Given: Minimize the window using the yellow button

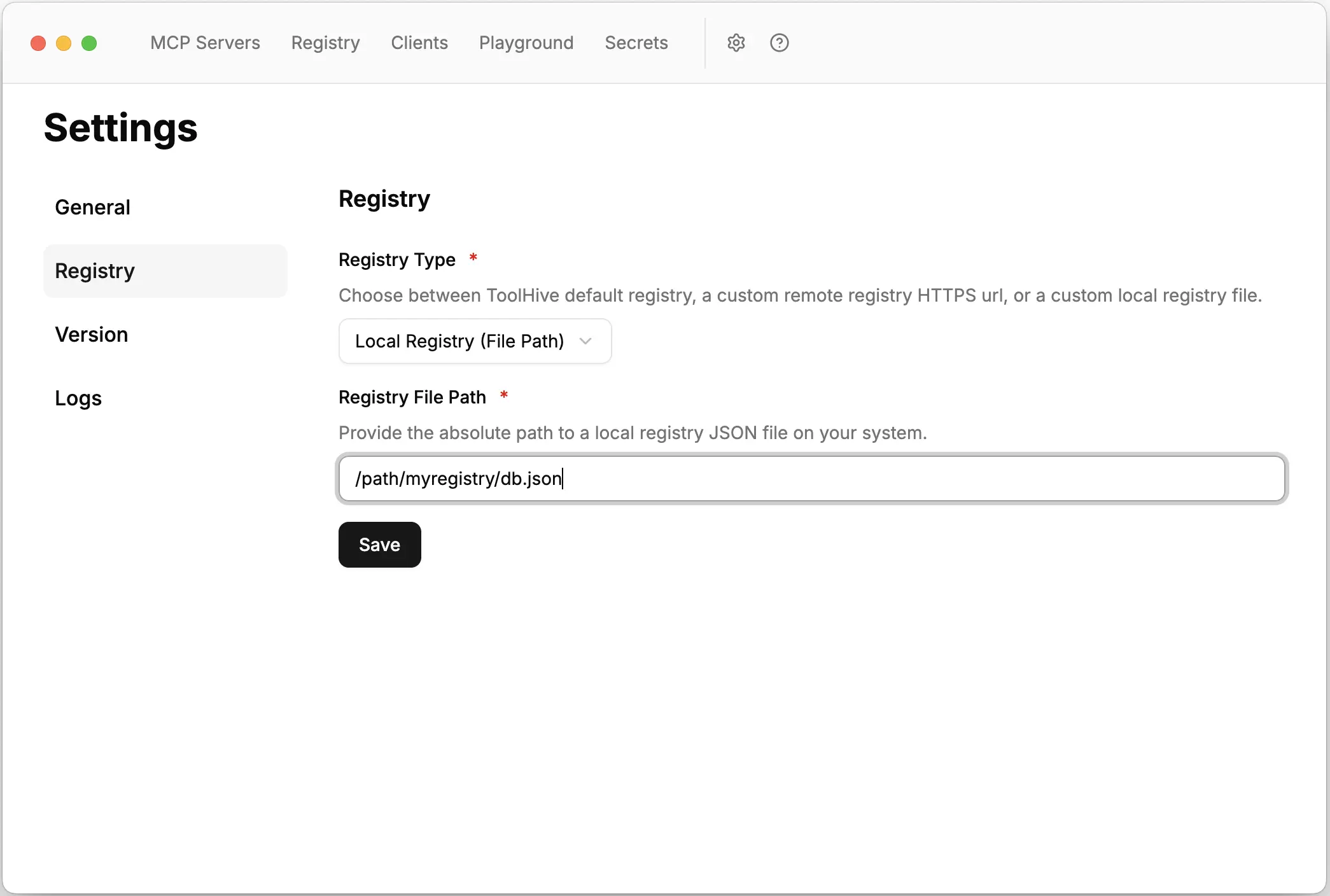Looking at the screenshot, I should [64, 43].
